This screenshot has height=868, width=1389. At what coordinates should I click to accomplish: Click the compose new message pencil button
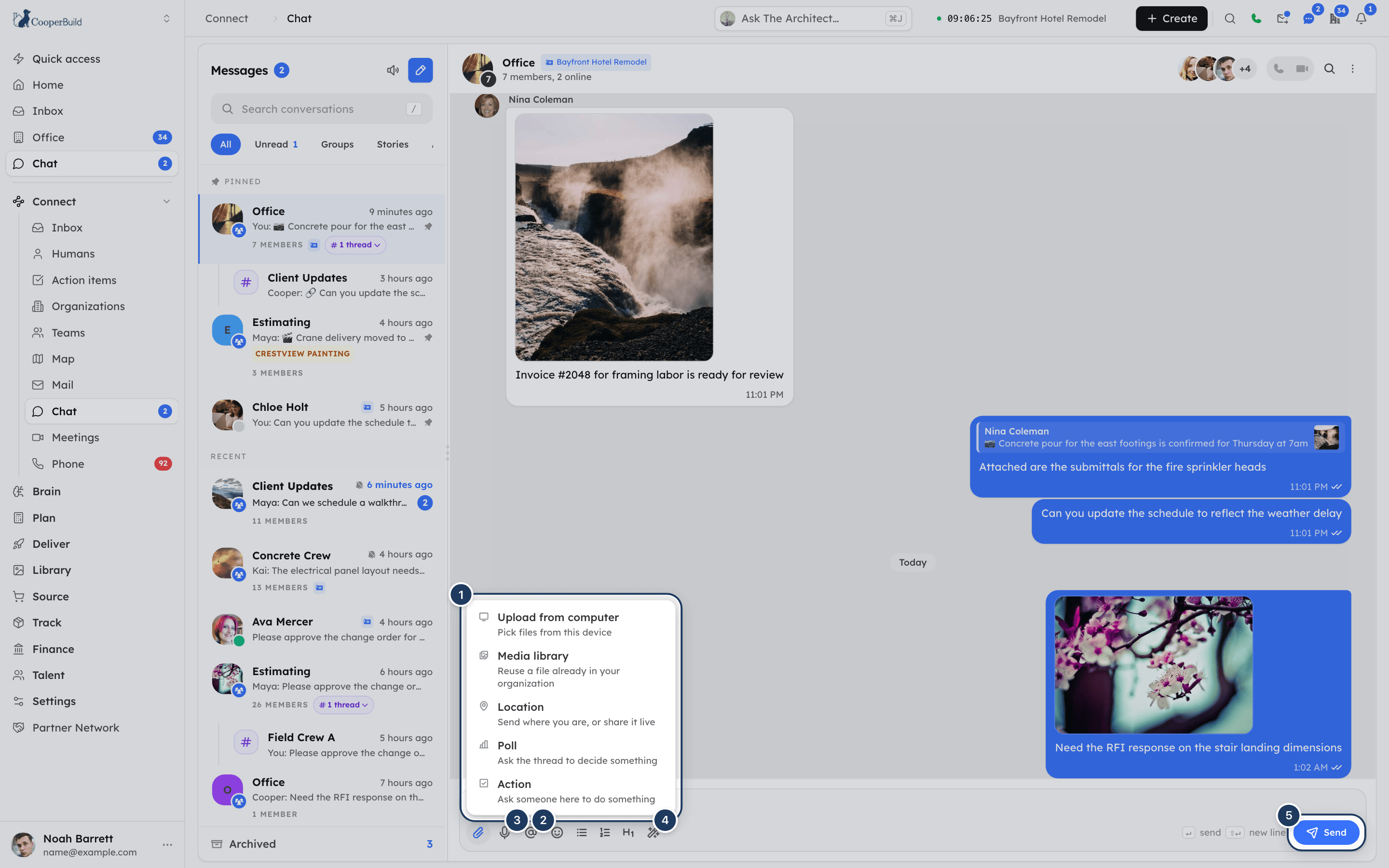[x=420, y=70]
